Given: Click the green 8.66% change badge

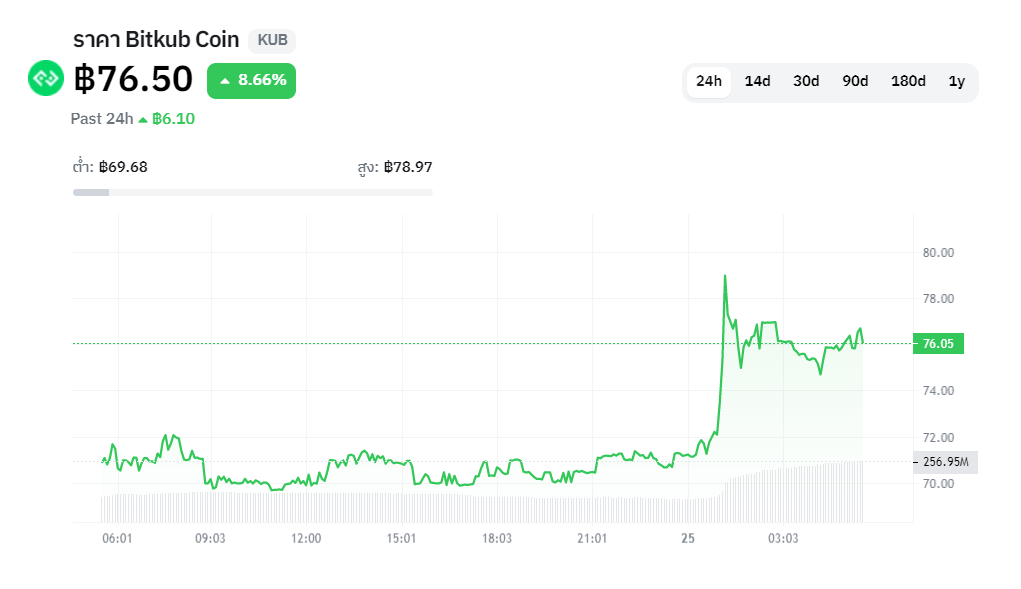Looking at the screenshot, I should coord(251,81).
